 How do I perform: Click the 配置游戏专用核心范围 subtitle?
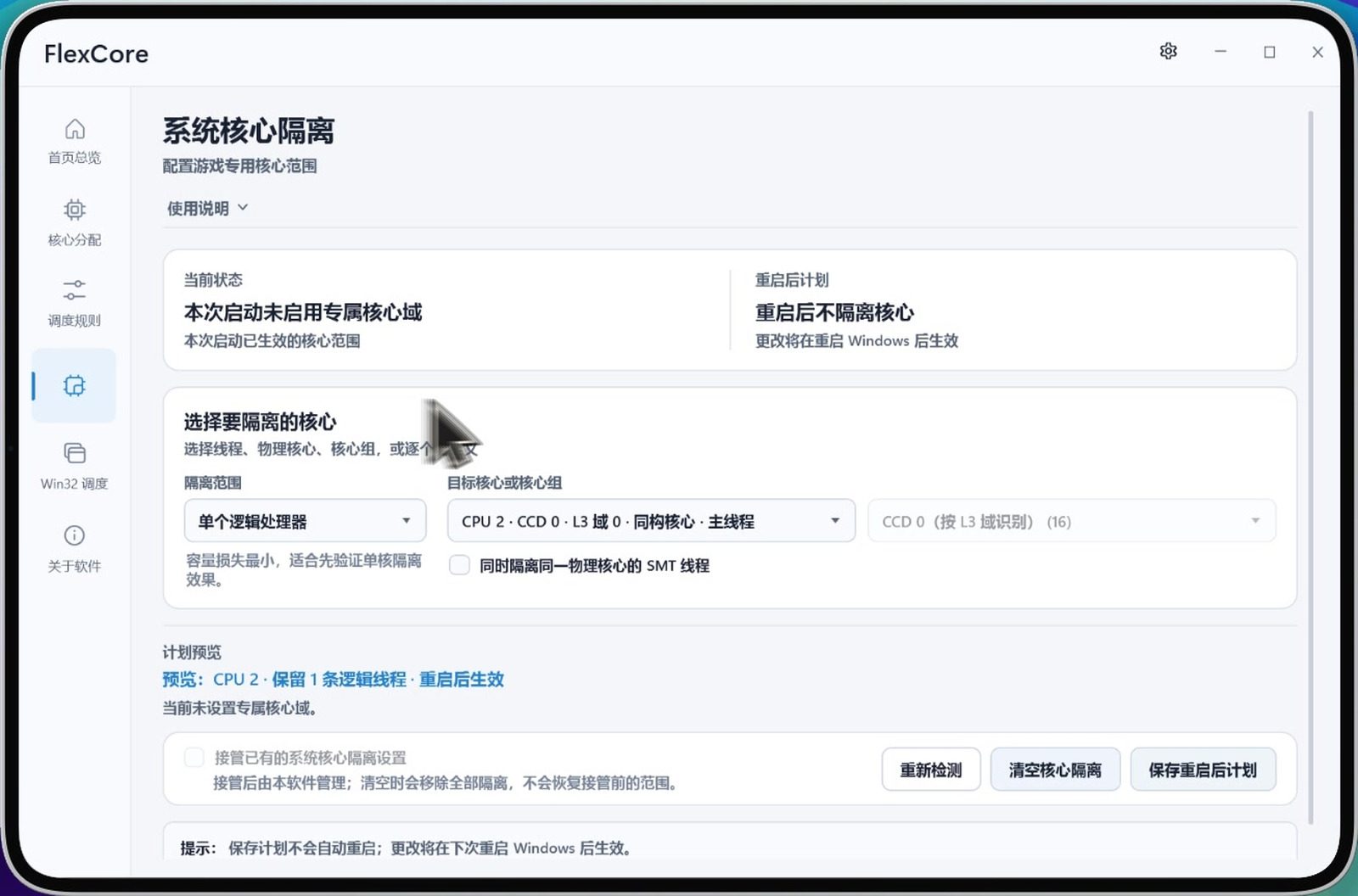coord(239,166)
